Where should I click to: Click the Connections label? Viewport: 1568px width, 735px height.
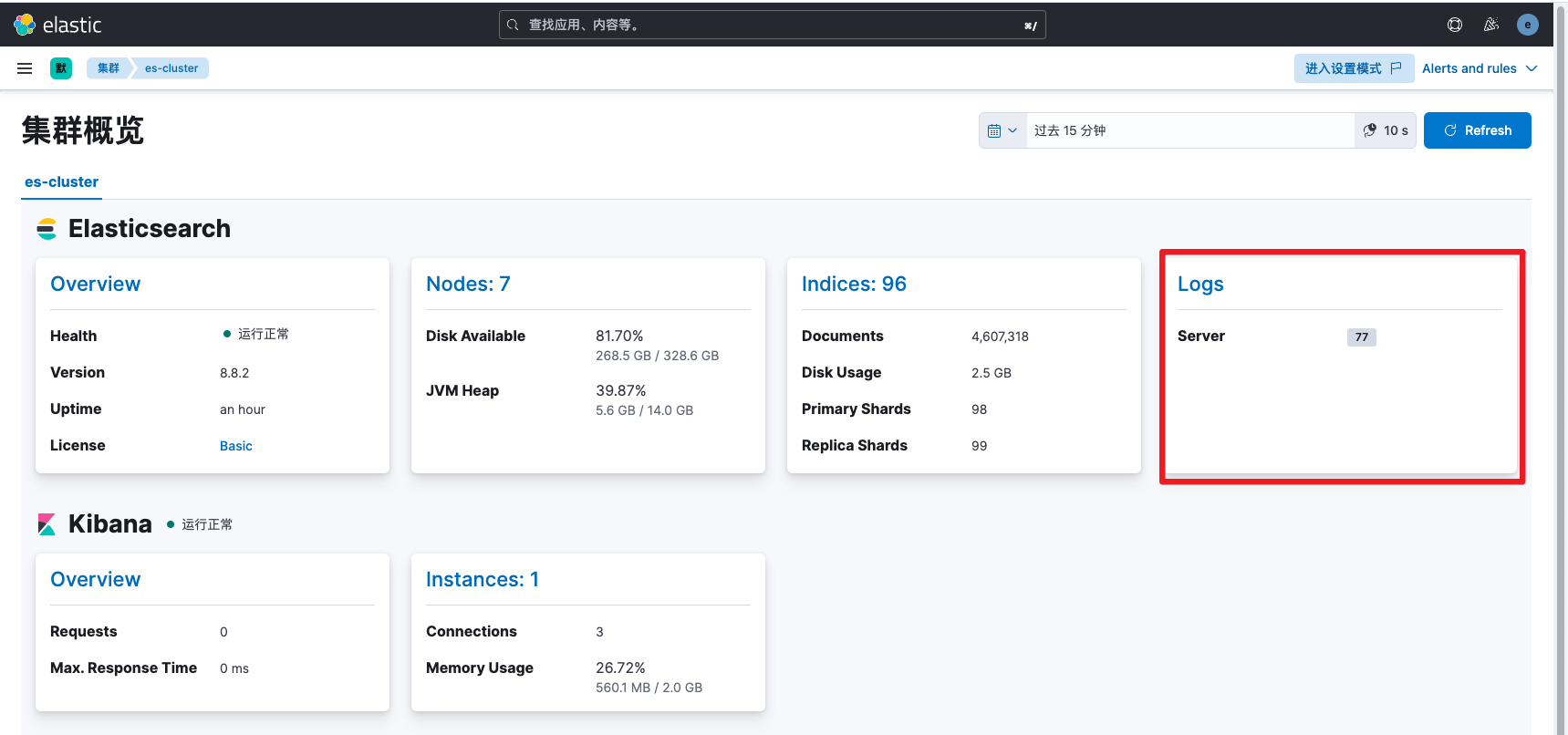pos(472,631)
